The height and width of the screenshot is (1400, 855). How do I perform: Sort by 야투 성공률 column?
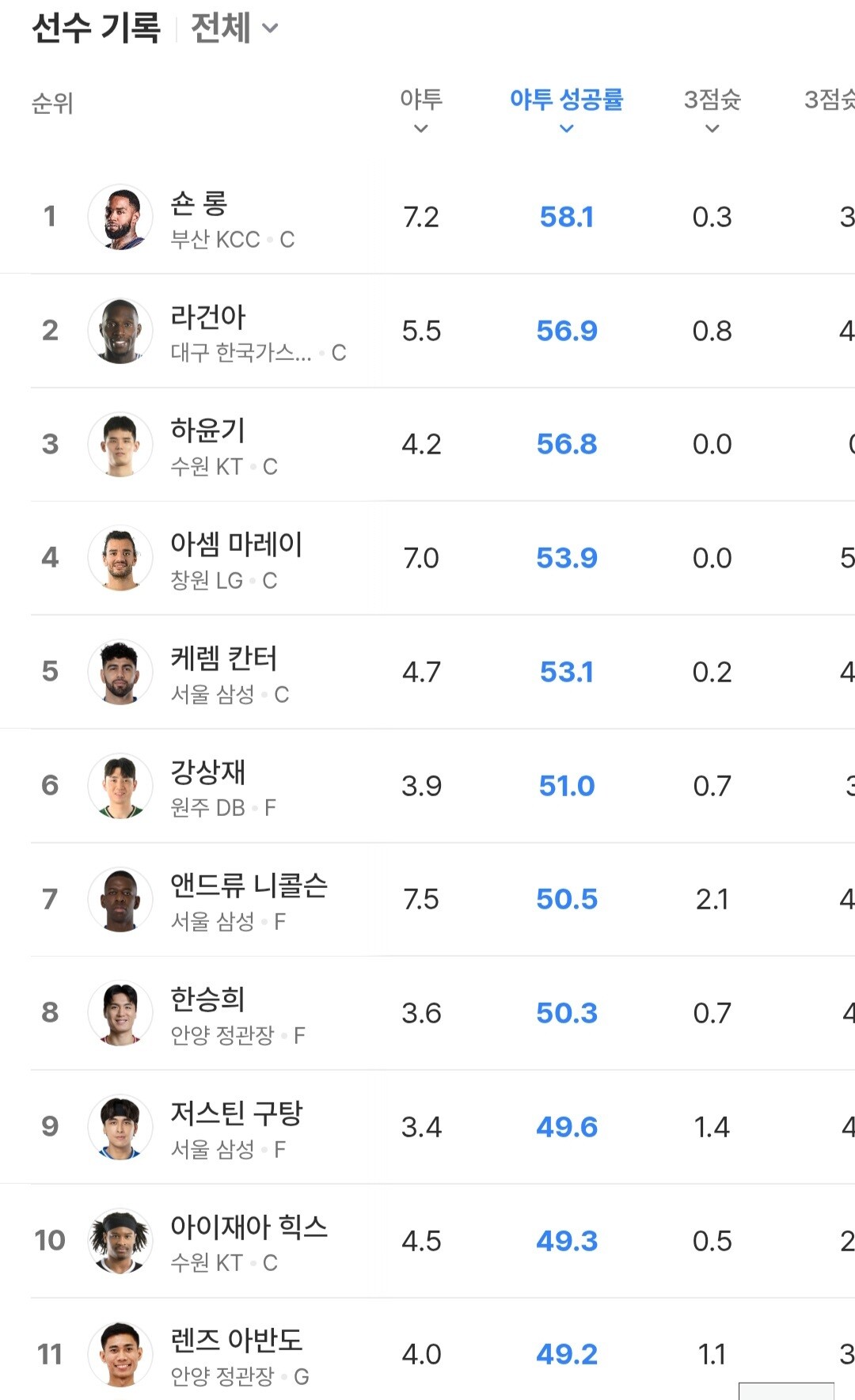[x=566, y=109]
